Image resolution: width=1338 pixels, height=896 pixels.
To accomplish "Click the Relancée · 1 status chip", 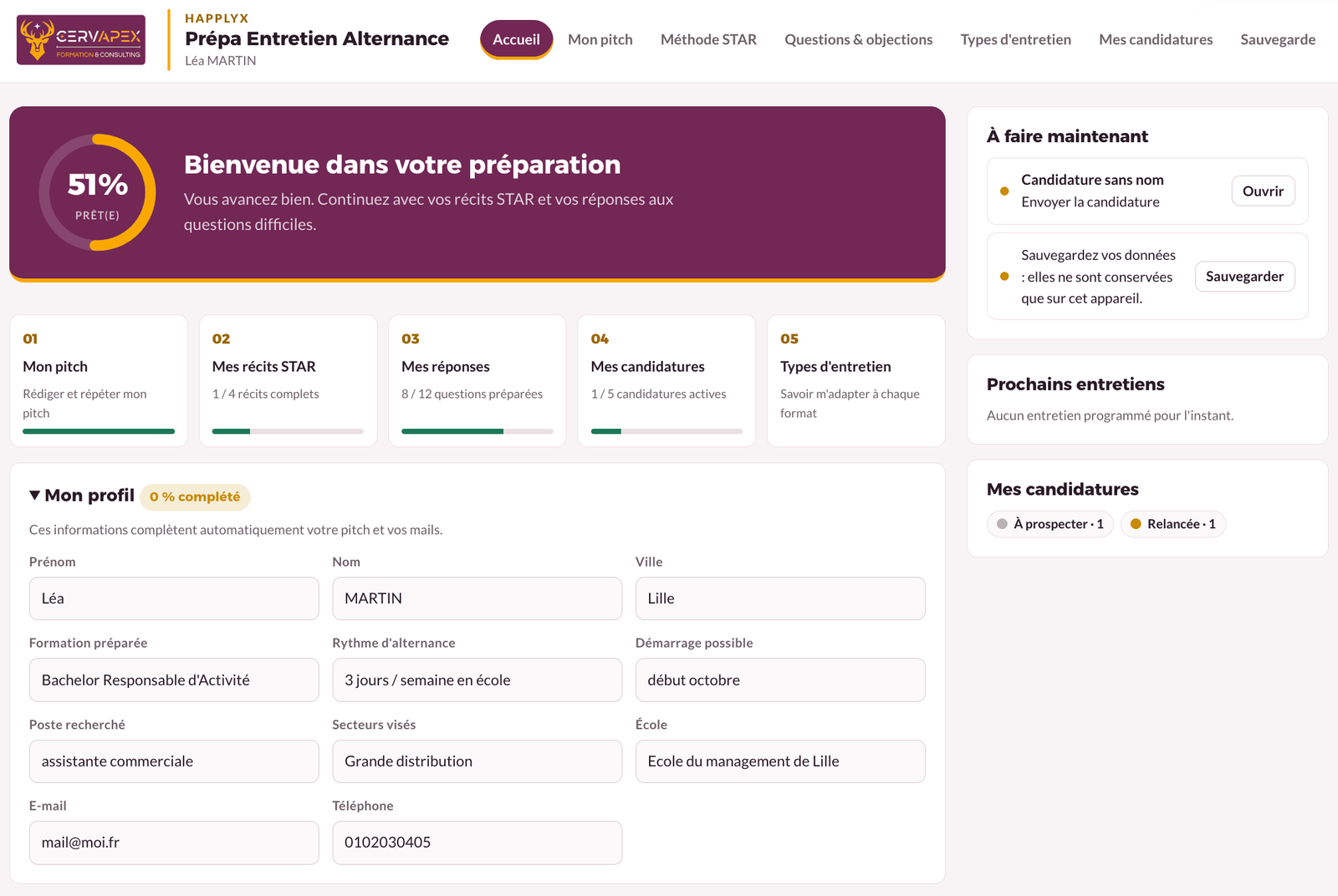I will 1172,524.
